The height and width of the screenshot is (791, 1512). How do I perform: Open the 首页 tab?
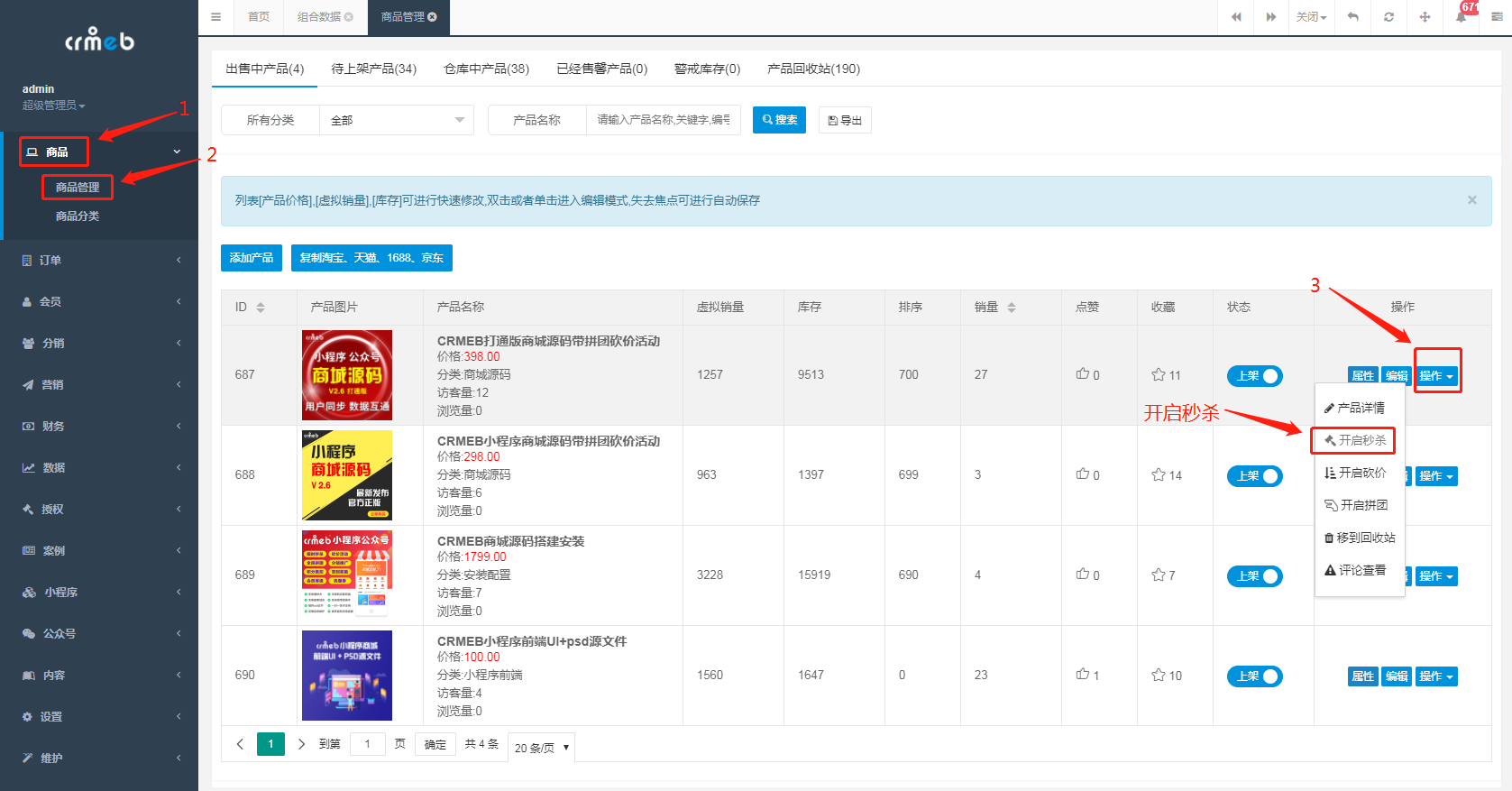[x=259, y=17]
